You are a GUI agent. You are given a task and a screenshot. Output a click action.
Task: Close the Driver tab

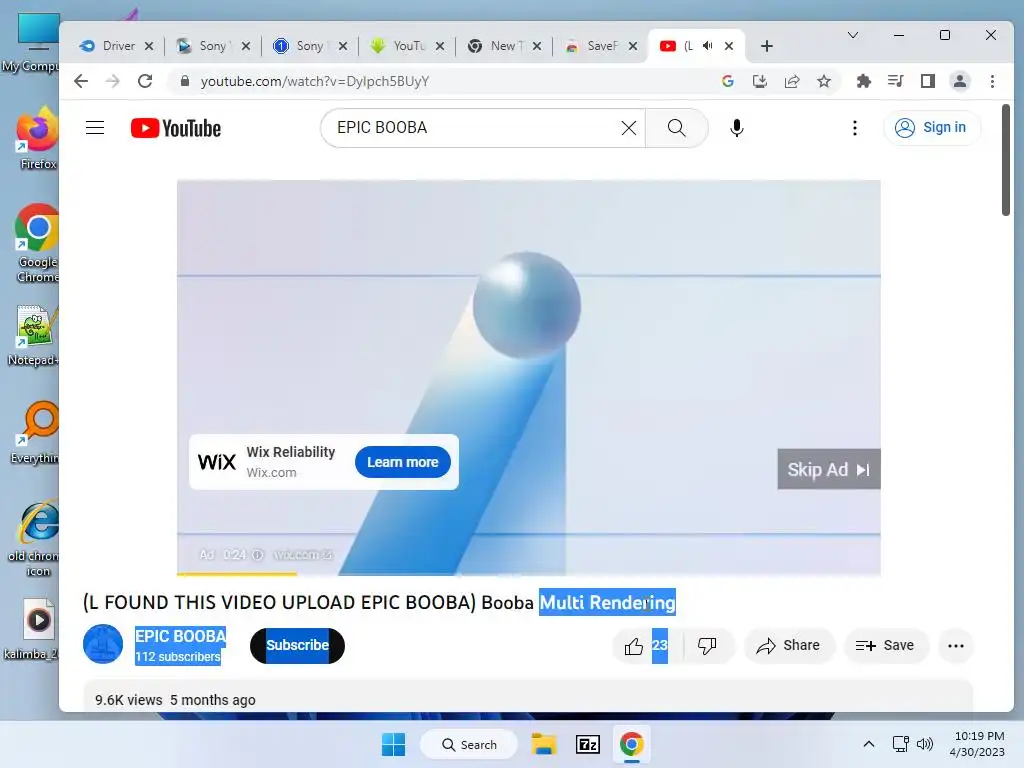(149, 46)
